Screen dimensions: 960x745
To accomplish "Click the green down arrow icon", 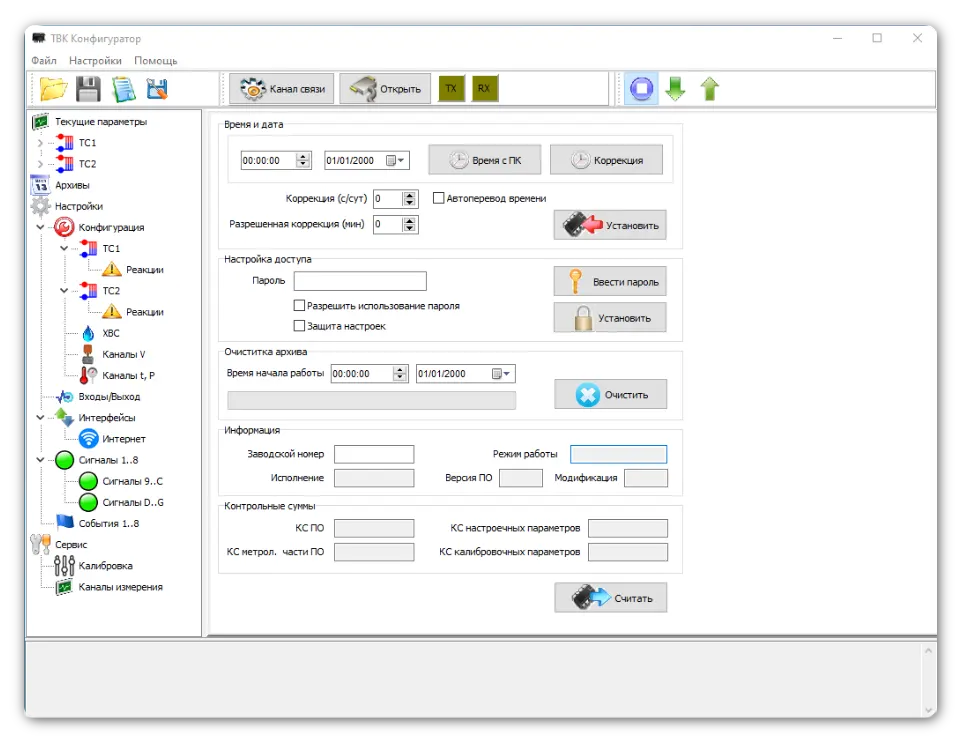I will (x=675, y=89).
